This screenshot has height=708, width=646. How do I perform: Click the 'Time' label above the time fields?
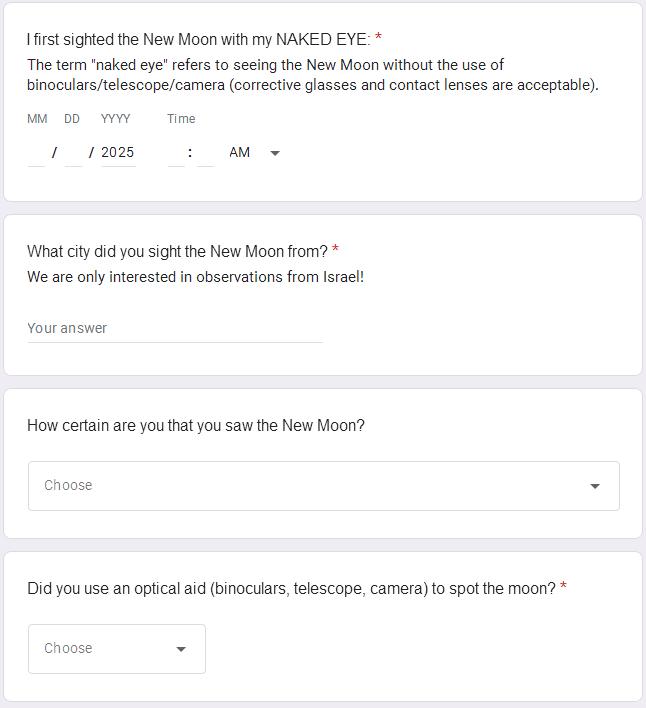(x=181, y=119)
